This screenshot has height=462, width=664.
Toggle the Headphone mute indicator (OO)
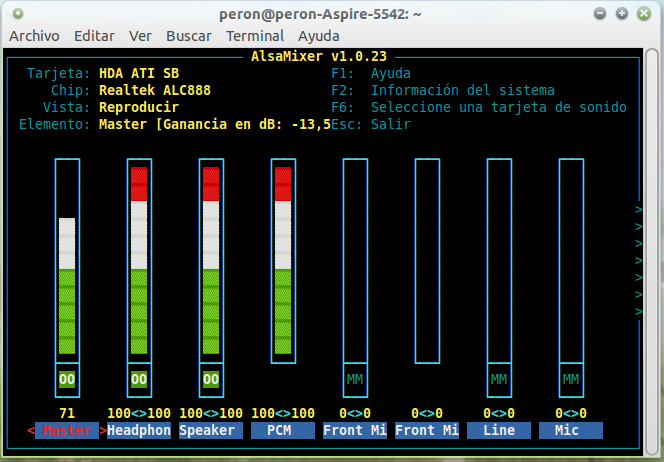[139, 379]
